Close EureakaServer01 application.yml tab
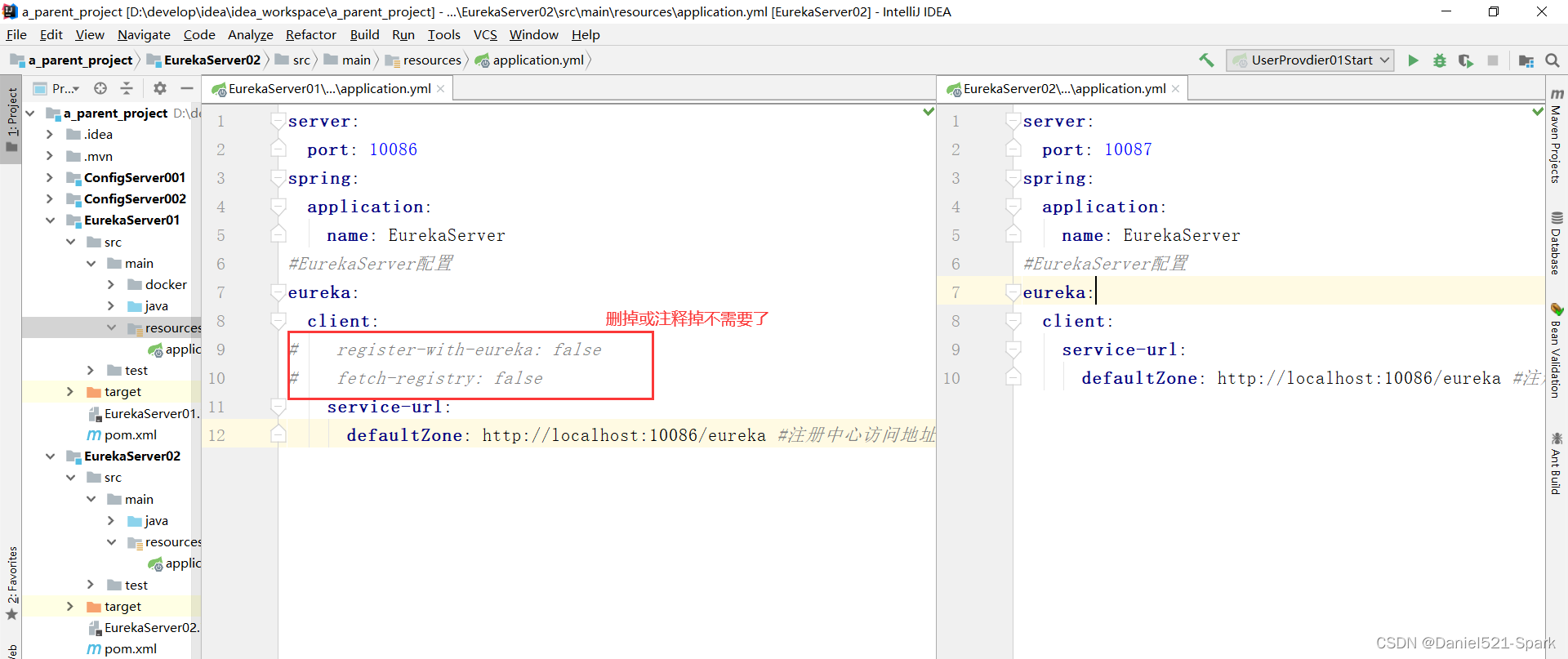The width and height of the screenshot is (1568, 659). tap(441, 89)
